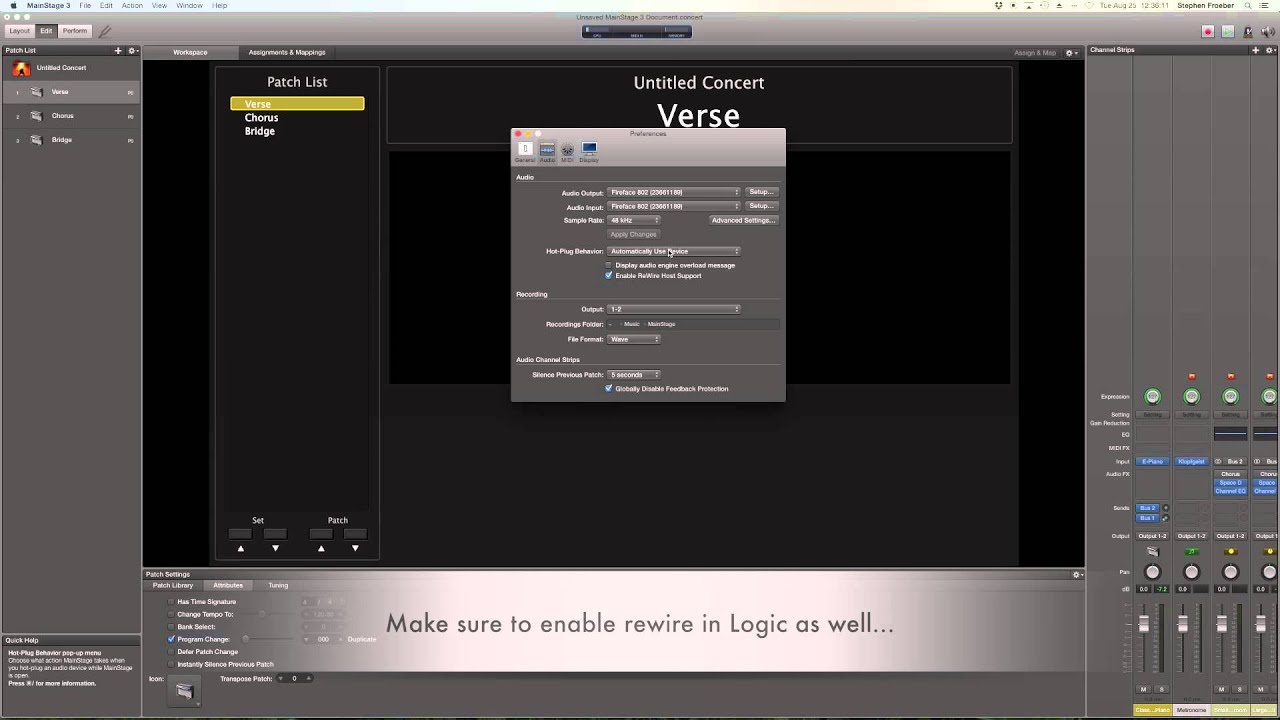This screenshot has width=1280, height=720.
Task: Adjust the Program Change slider
Action: [245, 639]
